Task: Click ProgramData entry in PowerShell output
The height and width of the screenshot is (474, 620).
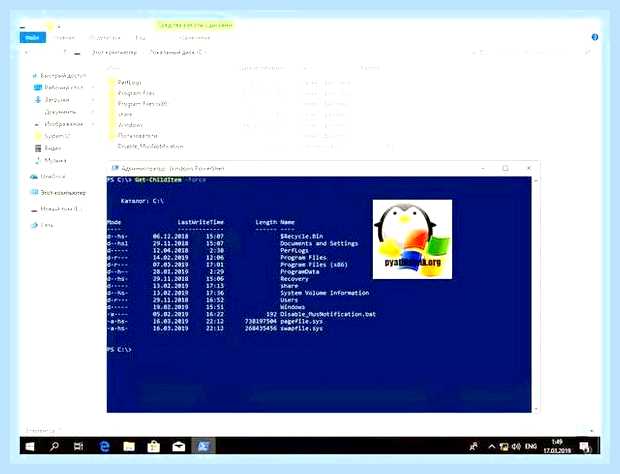Action: [300, 272]
